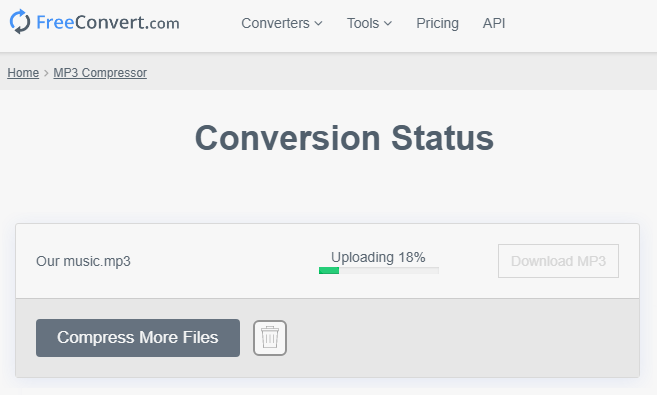This screenshot has height=395, width=657.
Task: Open the Converters dropdown menu
Action: tap(282, 23)
